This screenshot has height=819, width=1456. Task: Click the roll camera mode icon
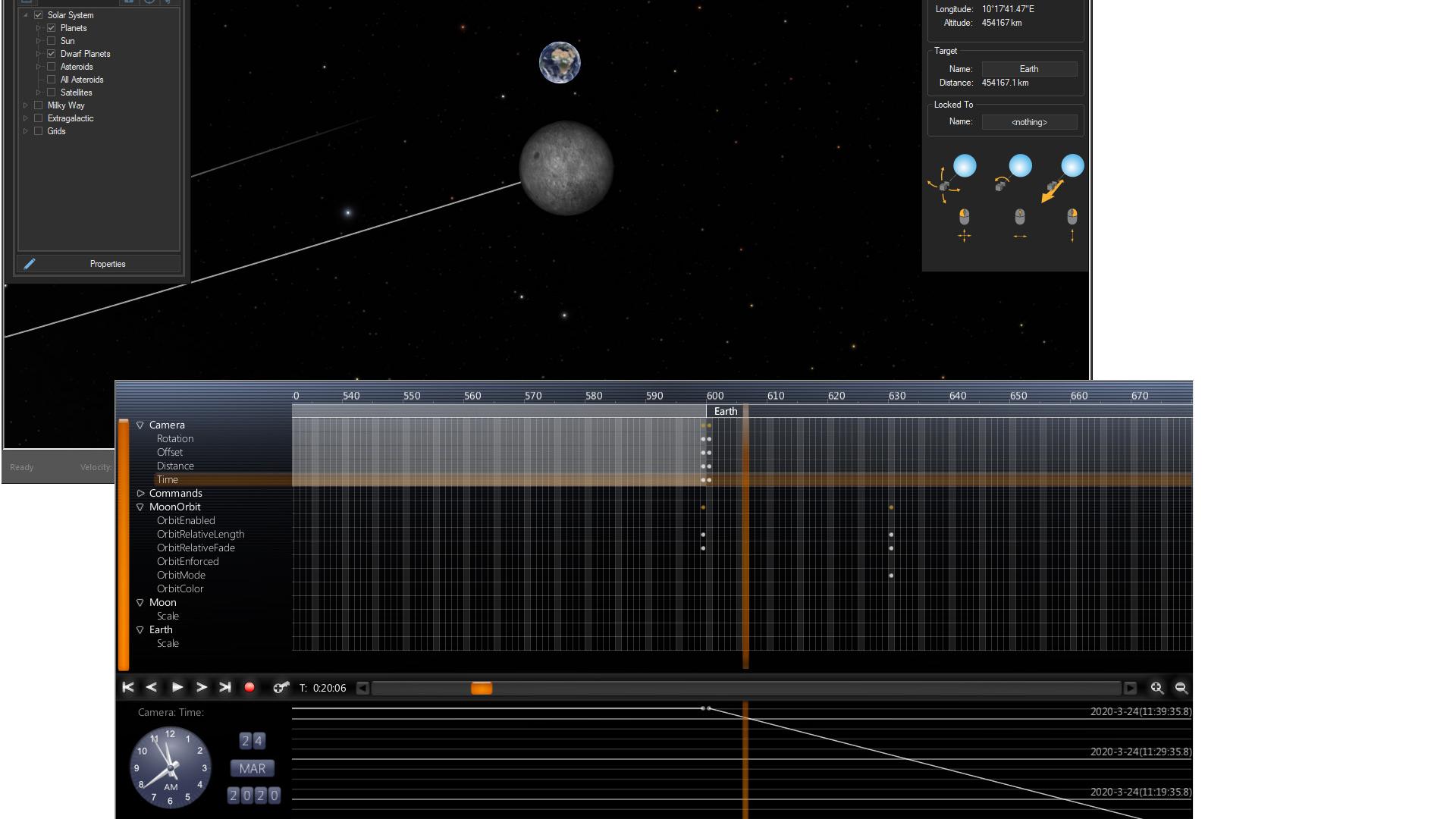pyautogui.click(x=1012, y=174)
